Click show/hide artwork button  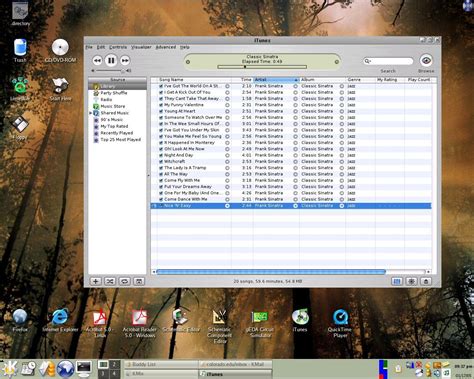click(x=139, y=281)
